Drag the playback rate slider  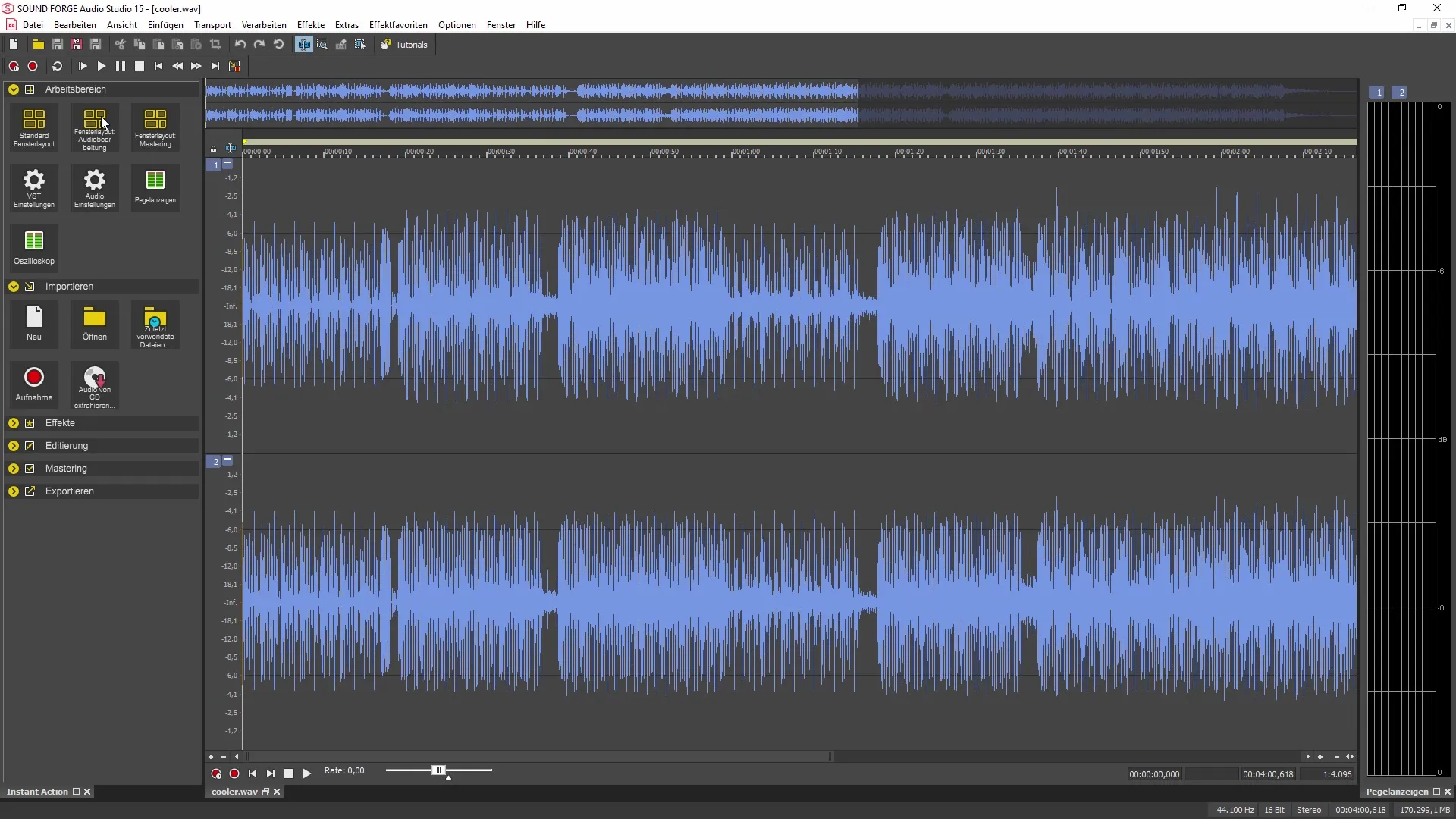click(x=438, y=771)
